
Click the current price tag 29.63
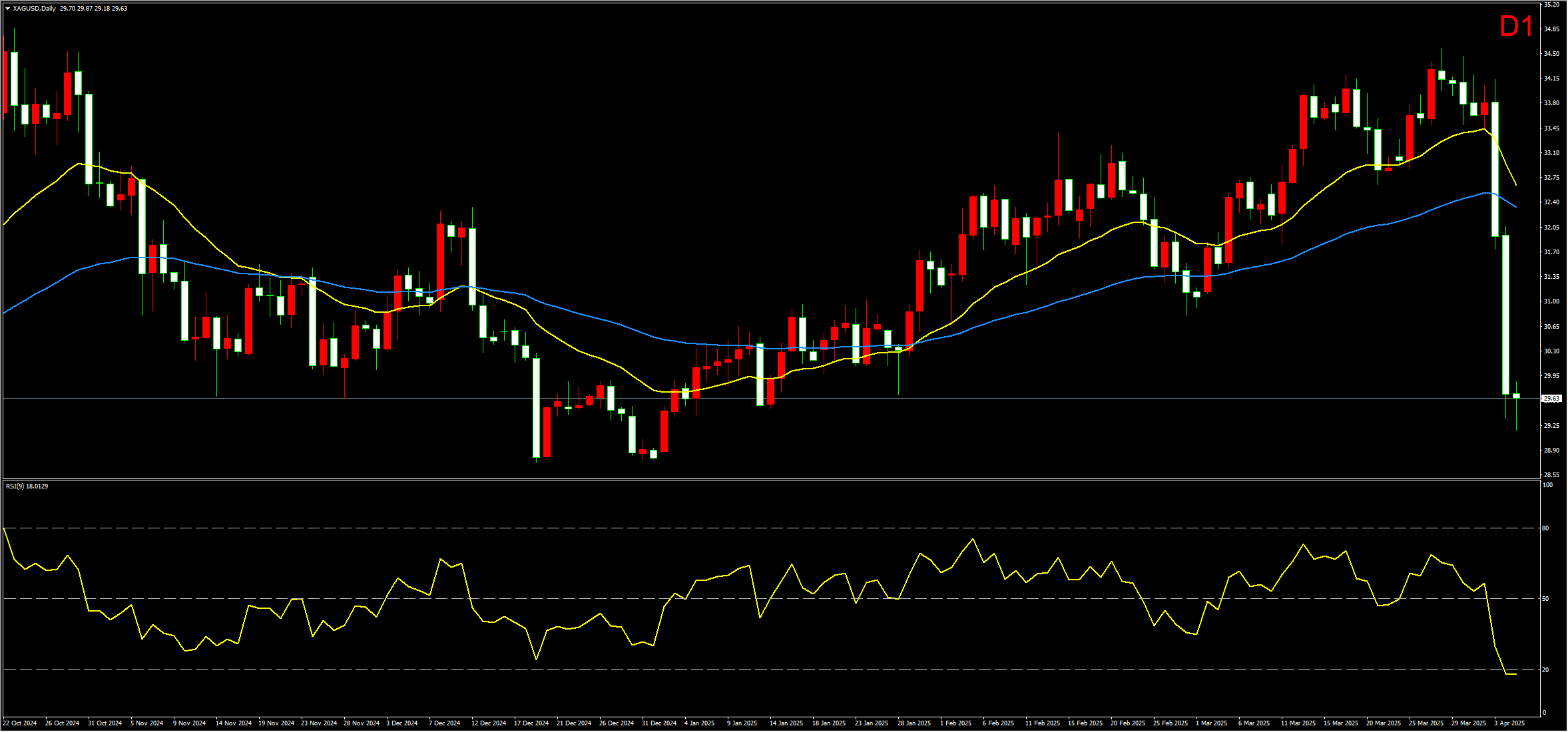[x=1551, y=399]
